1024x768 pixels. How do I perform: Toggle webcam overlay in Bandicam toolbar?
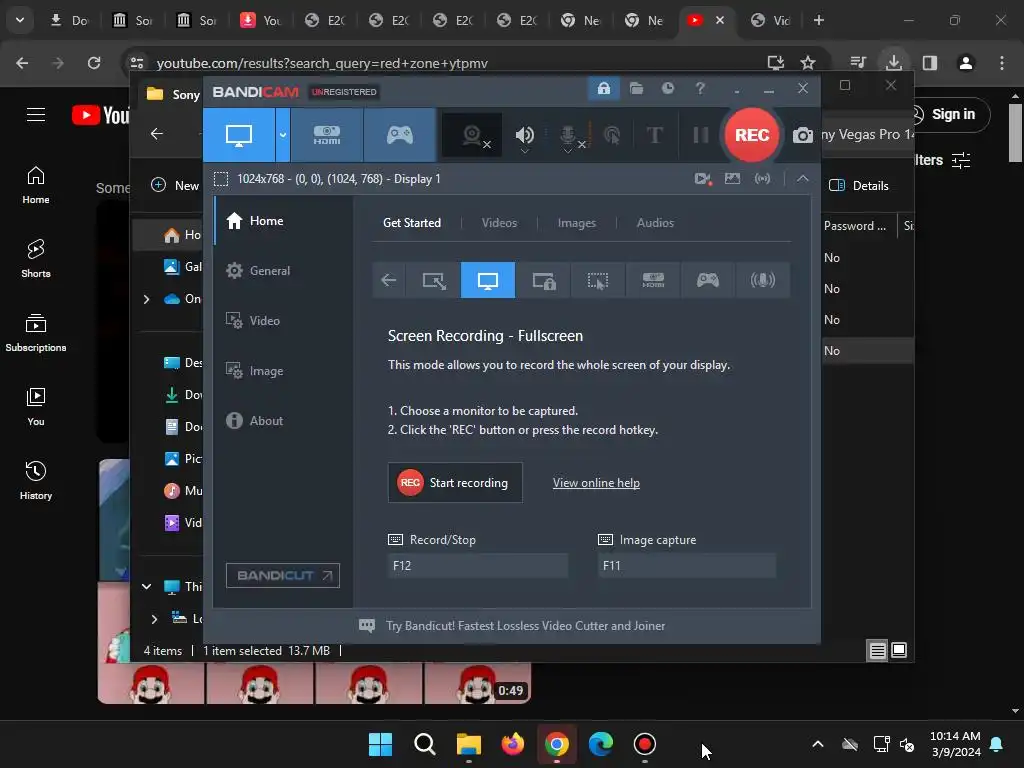(473, 136)
